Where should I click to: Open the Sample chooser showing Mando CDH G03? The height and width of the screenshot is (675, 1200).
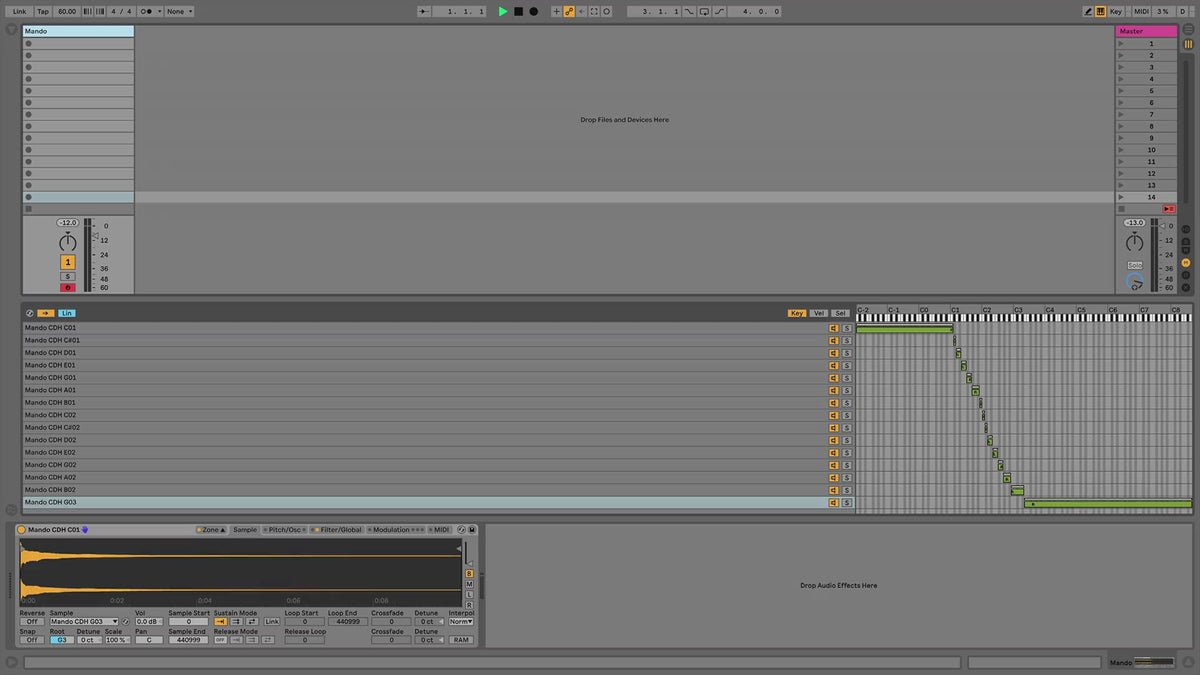tap(84, 622)
